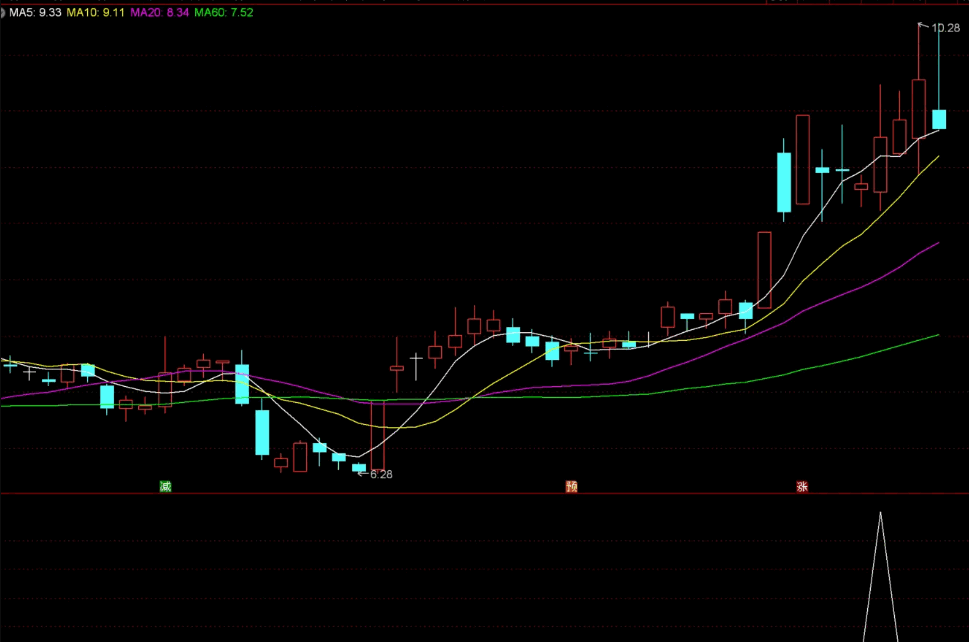The image size is (969, 642).
Task: Open the red 涨 marker icon
Action: coord(802,486)
